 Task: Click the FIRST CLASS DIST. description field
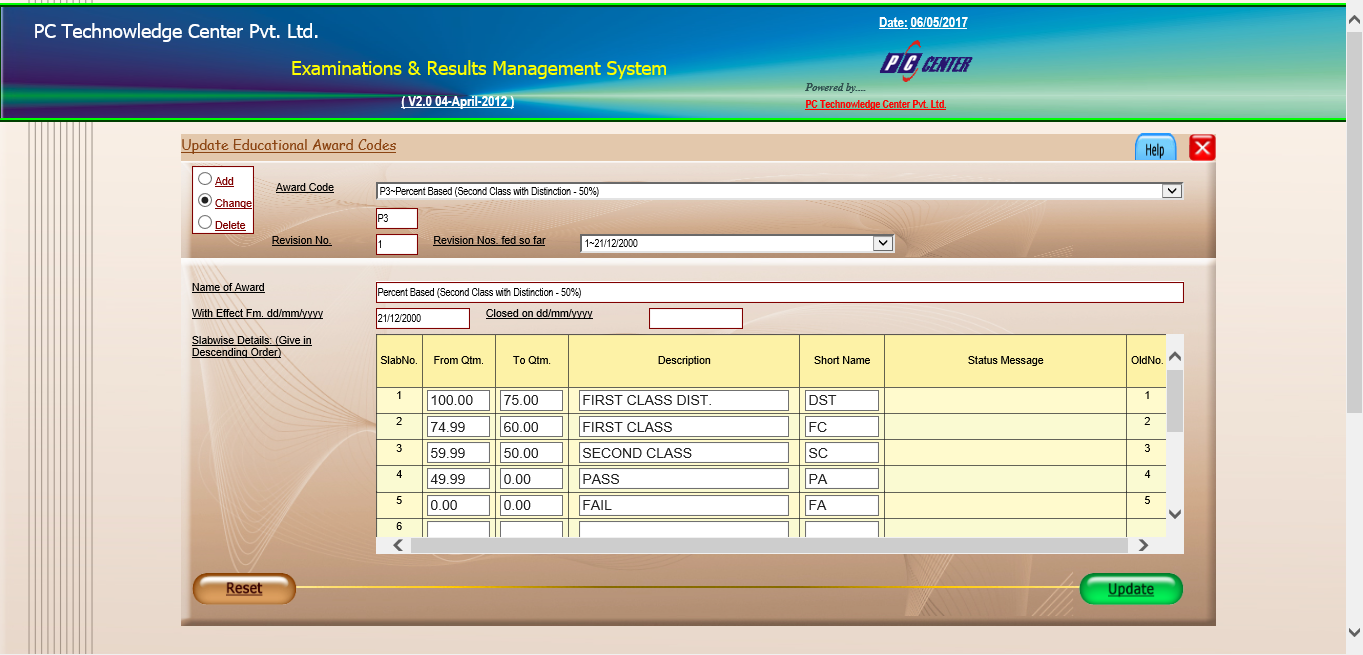(x=683, y=400)
